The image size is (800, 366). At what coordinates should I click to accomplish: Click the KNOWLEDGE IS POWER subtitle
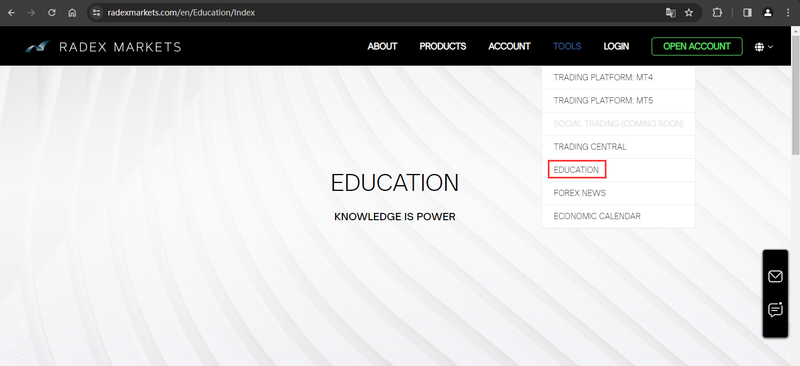point(394,217)
